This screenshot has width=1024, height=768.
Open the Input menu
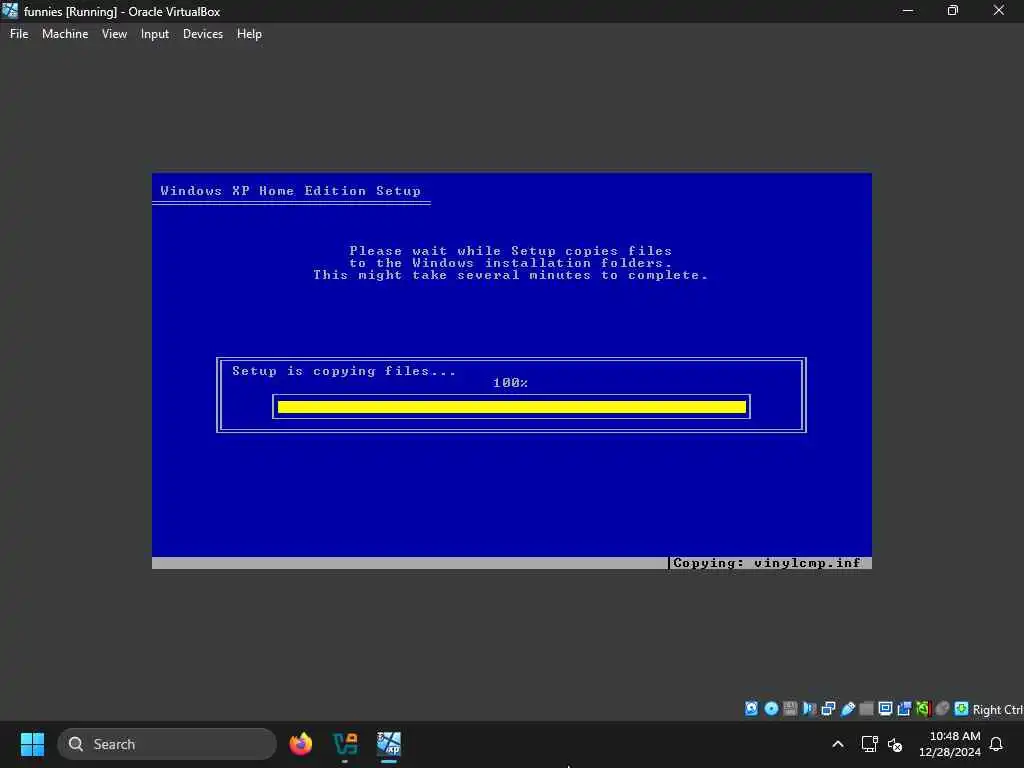[x=155, y=34]
